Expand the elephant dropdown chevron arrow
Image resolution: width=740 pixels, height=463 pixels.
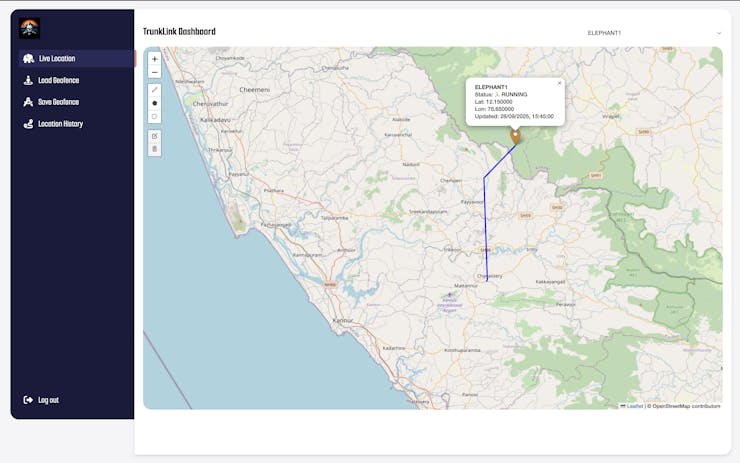[x=719, y=33]
